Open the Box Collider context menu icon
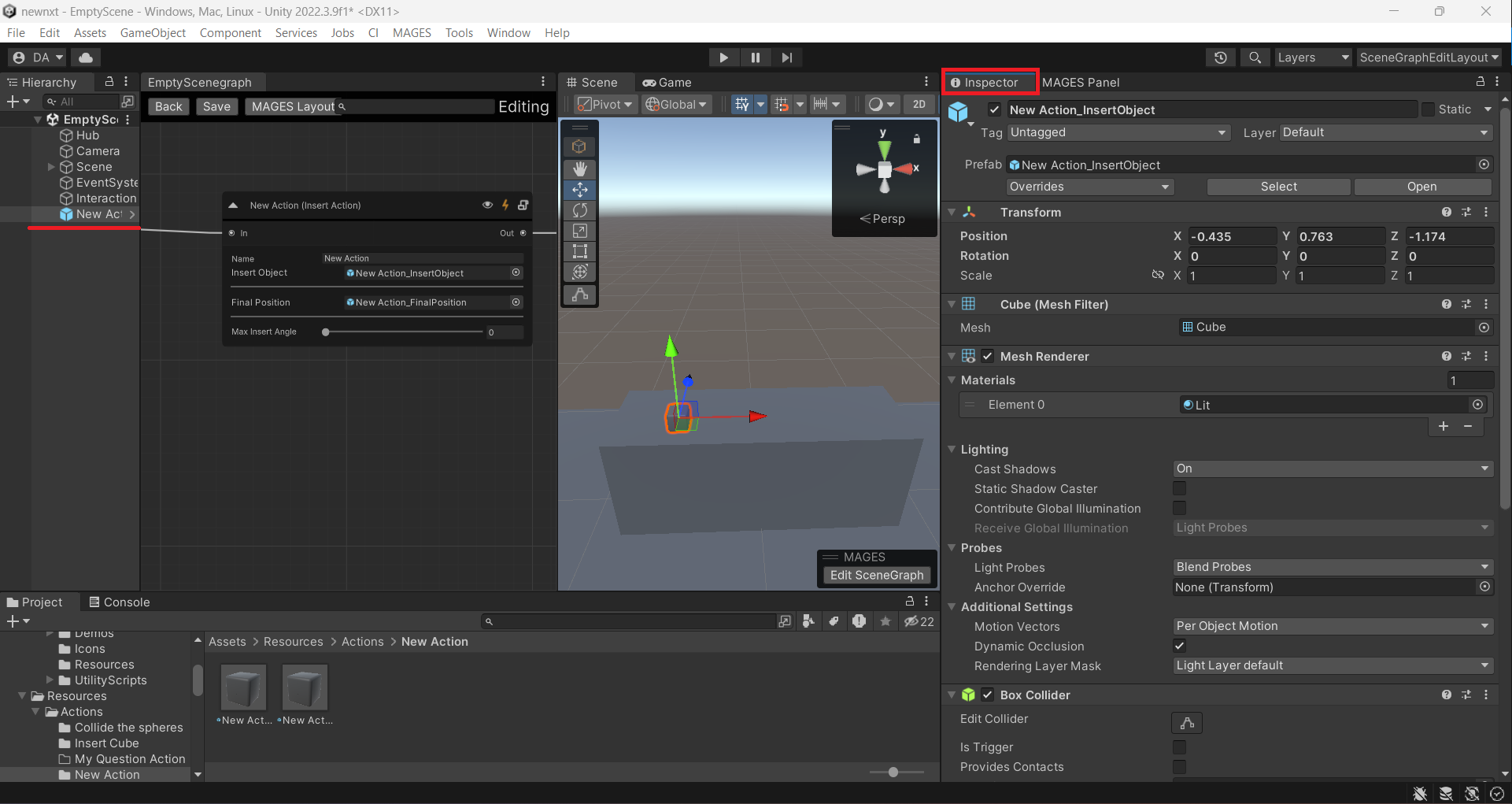The width and height of the screenshot is (1512, 804). pos(1486,695)
